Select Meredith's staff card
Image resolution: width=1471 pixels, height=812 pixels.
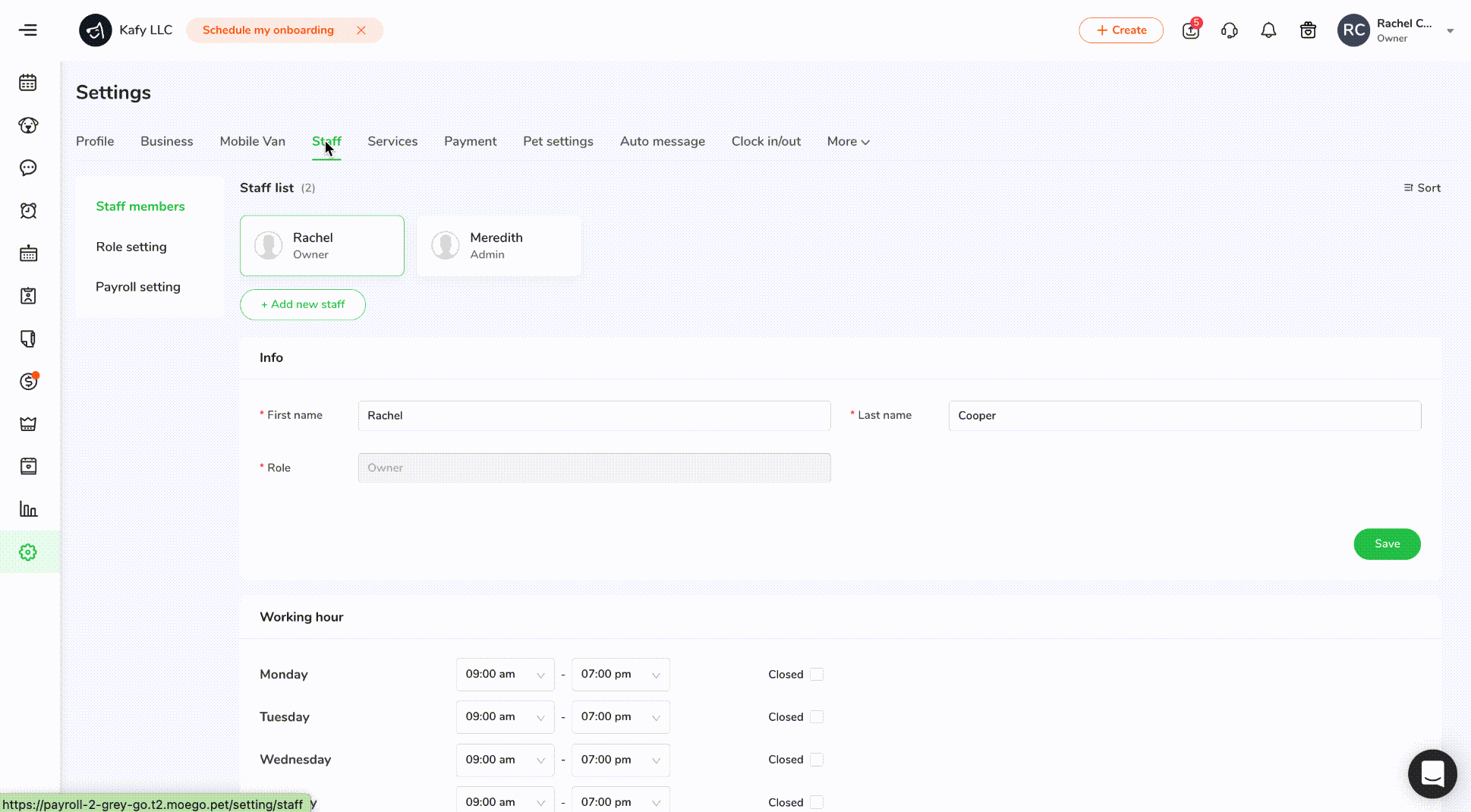(499, 245)
